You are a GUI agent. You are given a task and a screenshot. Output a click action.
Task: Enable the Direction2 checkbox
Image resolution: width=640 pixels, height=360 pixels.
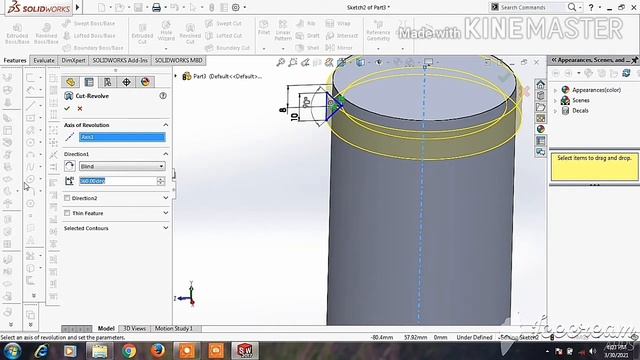pos(67,198)
